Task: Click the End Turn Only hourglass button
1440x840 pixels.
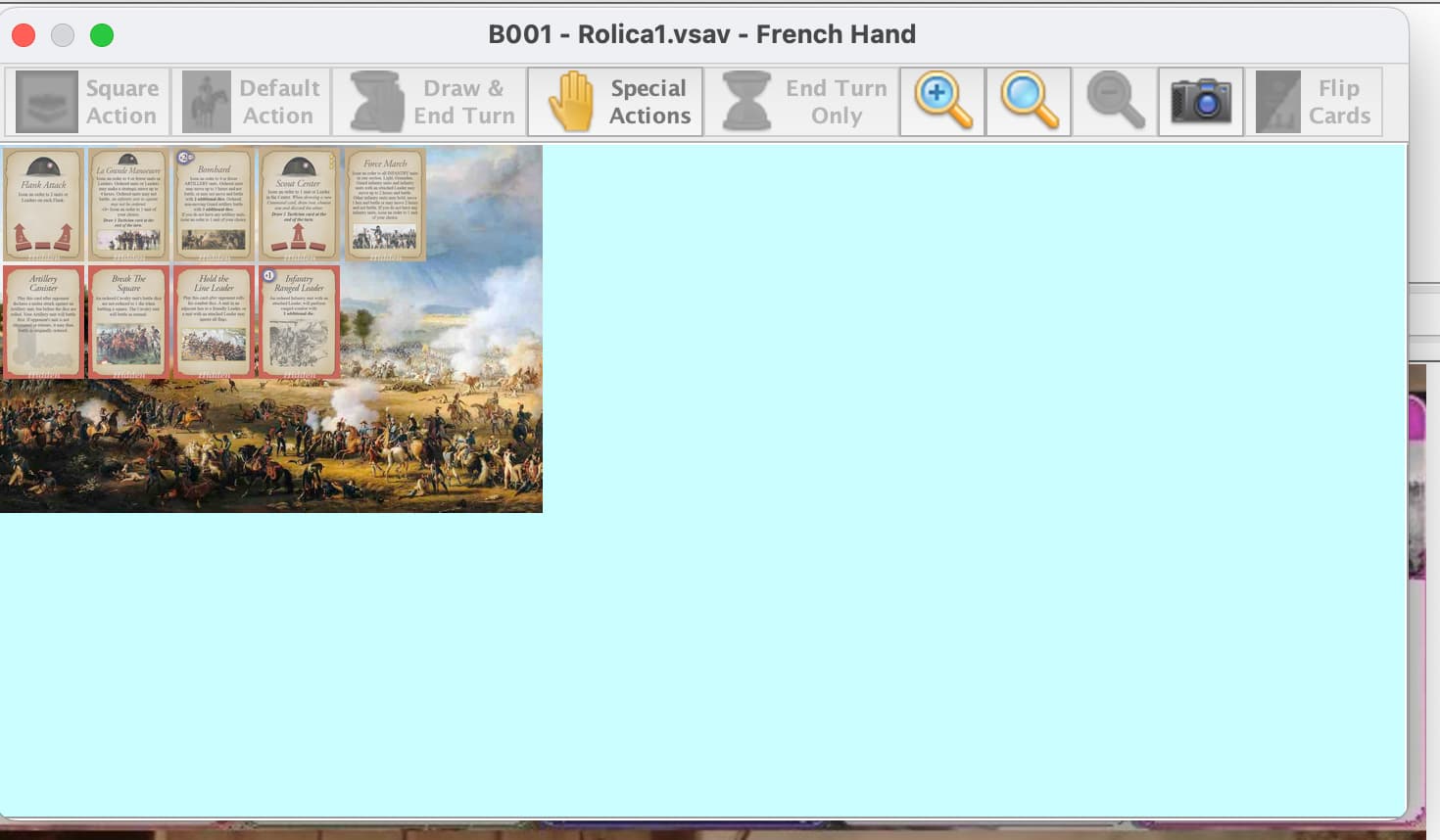Action: (x=802, y=102)
